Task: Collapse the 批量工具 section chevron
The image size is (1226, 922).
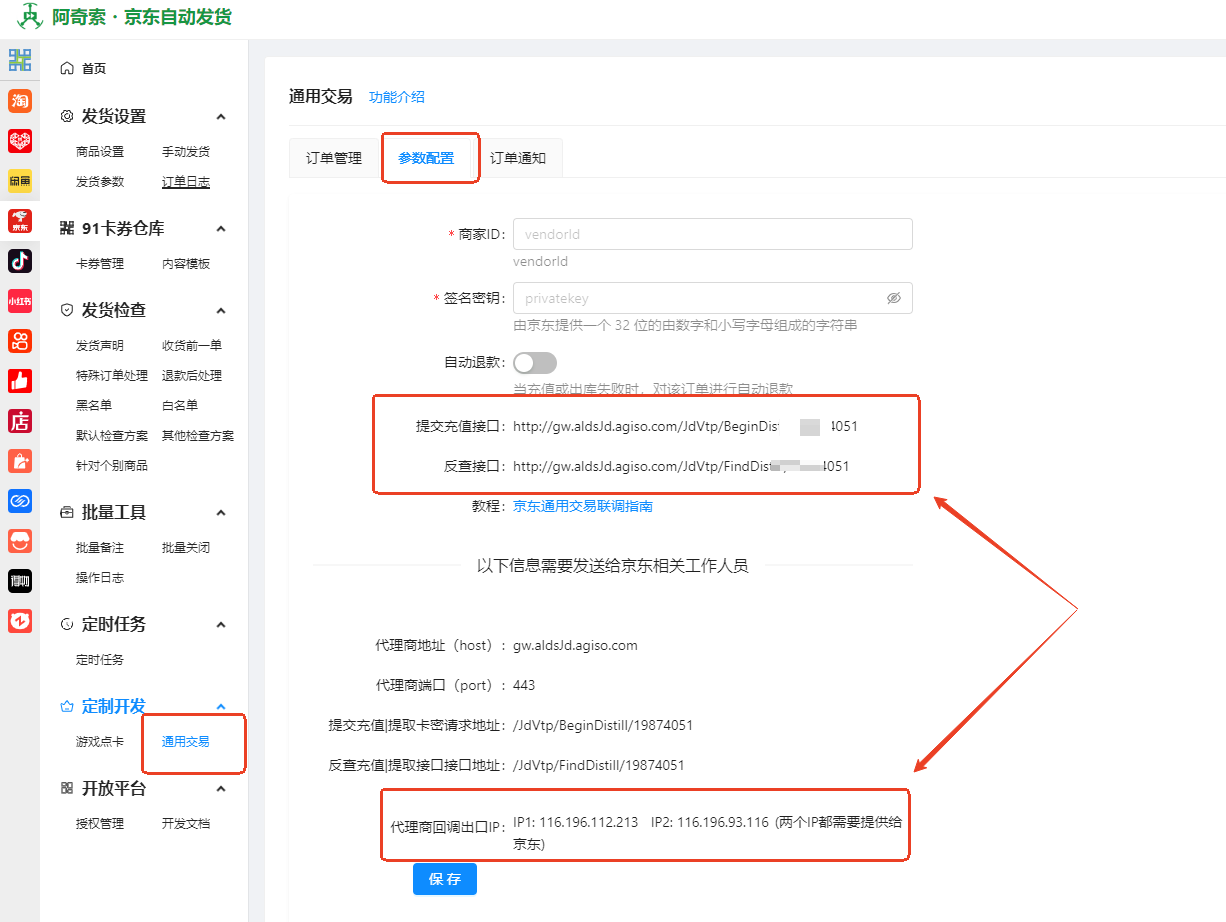Action: pyautogui.click(x=221, y=512)
